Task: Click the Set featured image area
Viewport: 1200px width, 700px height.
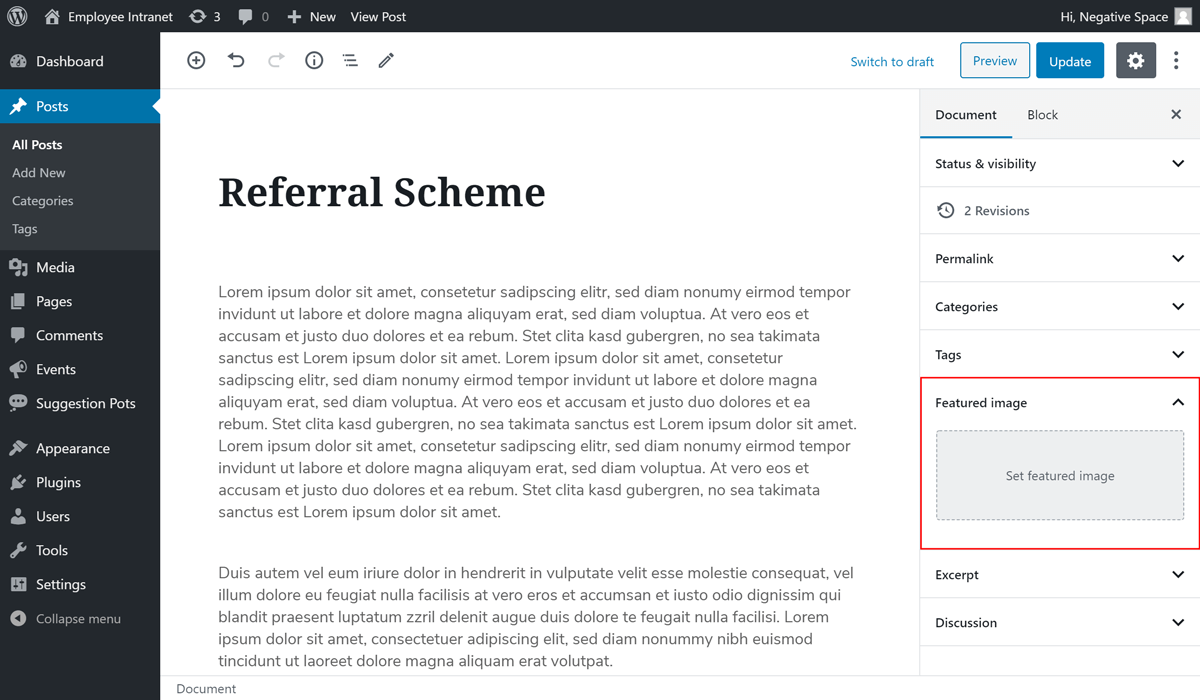Action: click(x=1059, y=476)
